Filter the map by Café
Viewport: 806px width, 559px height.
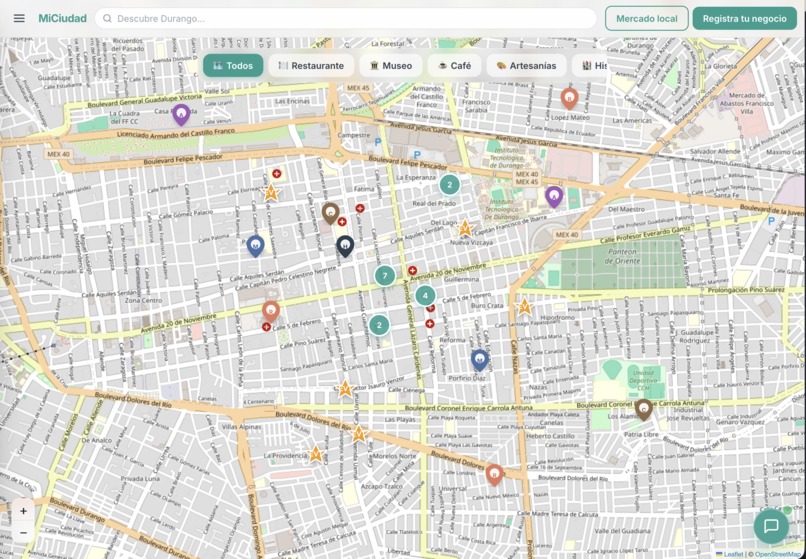[454, 66]
